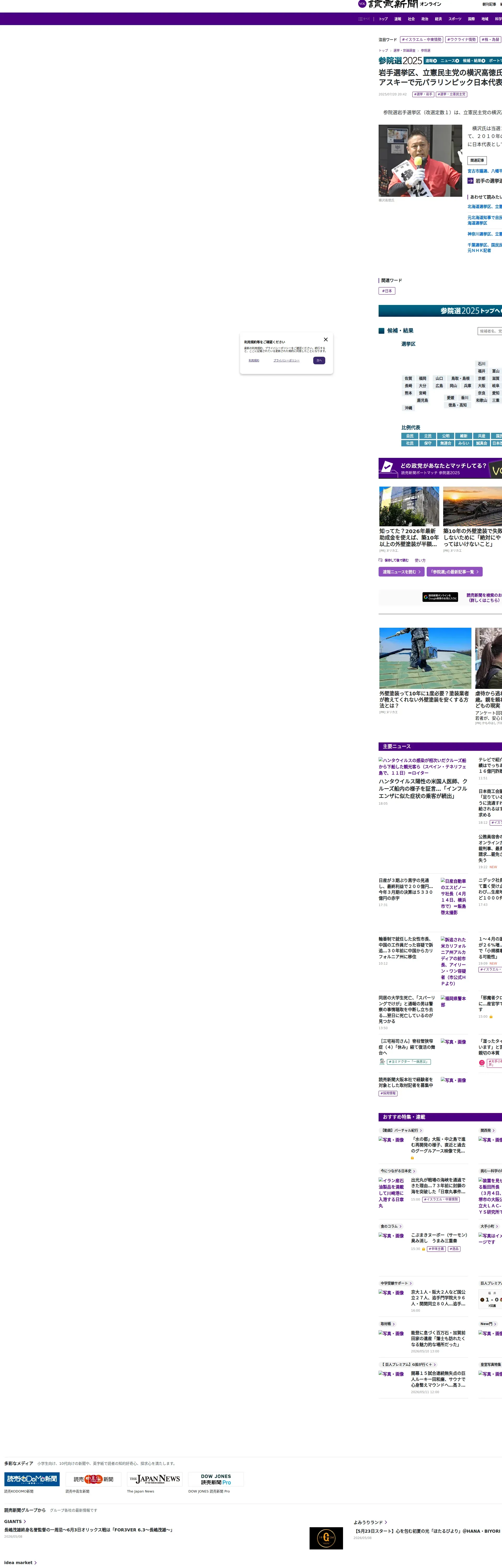The height and width of the screenshot is (1568, 502).
Task: Click the #選挙・岩手 article tag
Action: (x=423, y=94)
